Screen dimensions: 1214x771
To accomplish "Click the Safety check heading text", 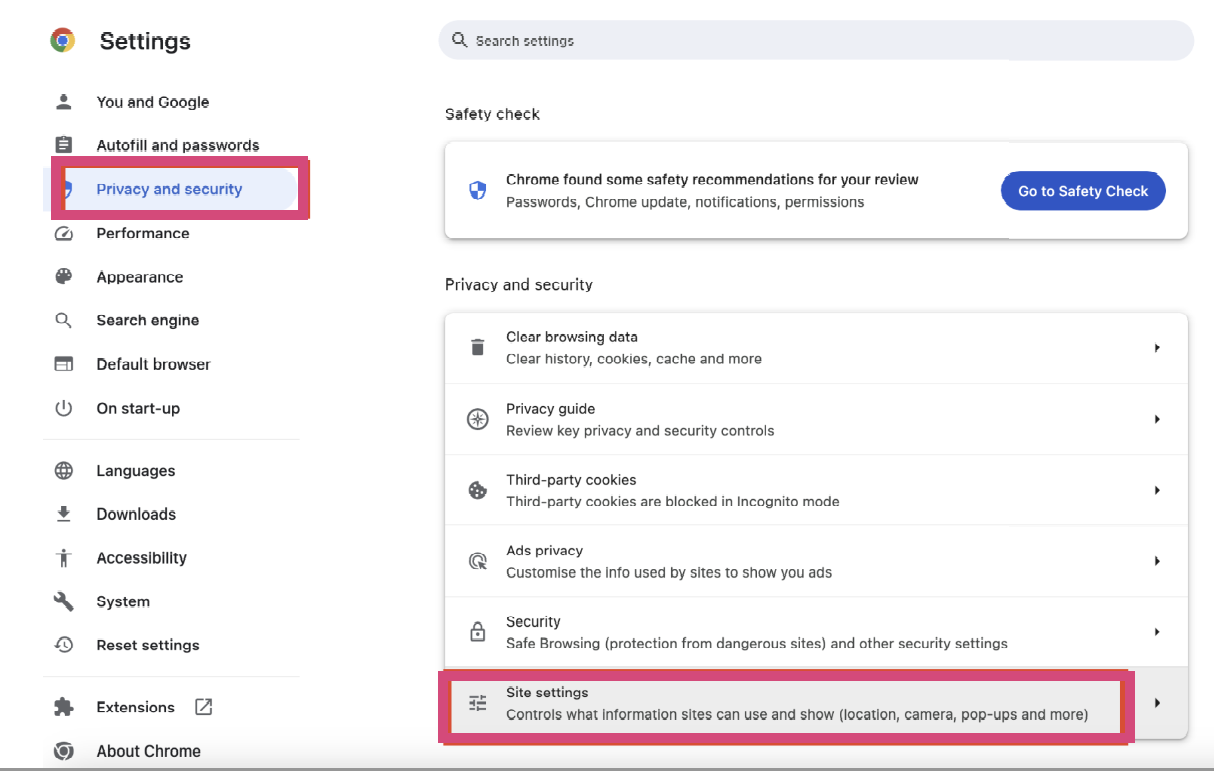I will pos(492,114).
